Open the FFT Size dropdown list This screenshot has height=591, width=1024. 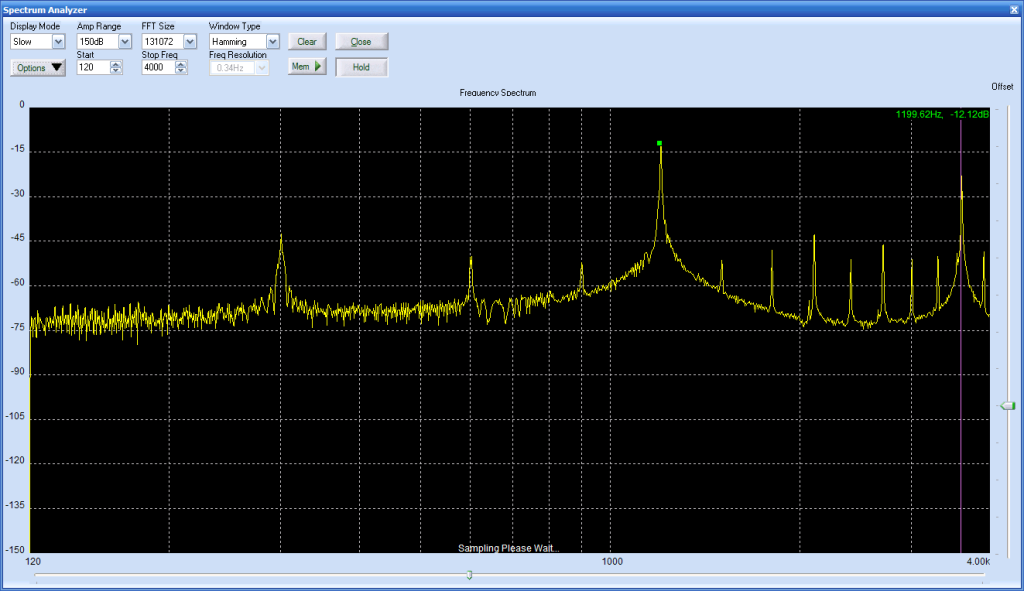190,42
